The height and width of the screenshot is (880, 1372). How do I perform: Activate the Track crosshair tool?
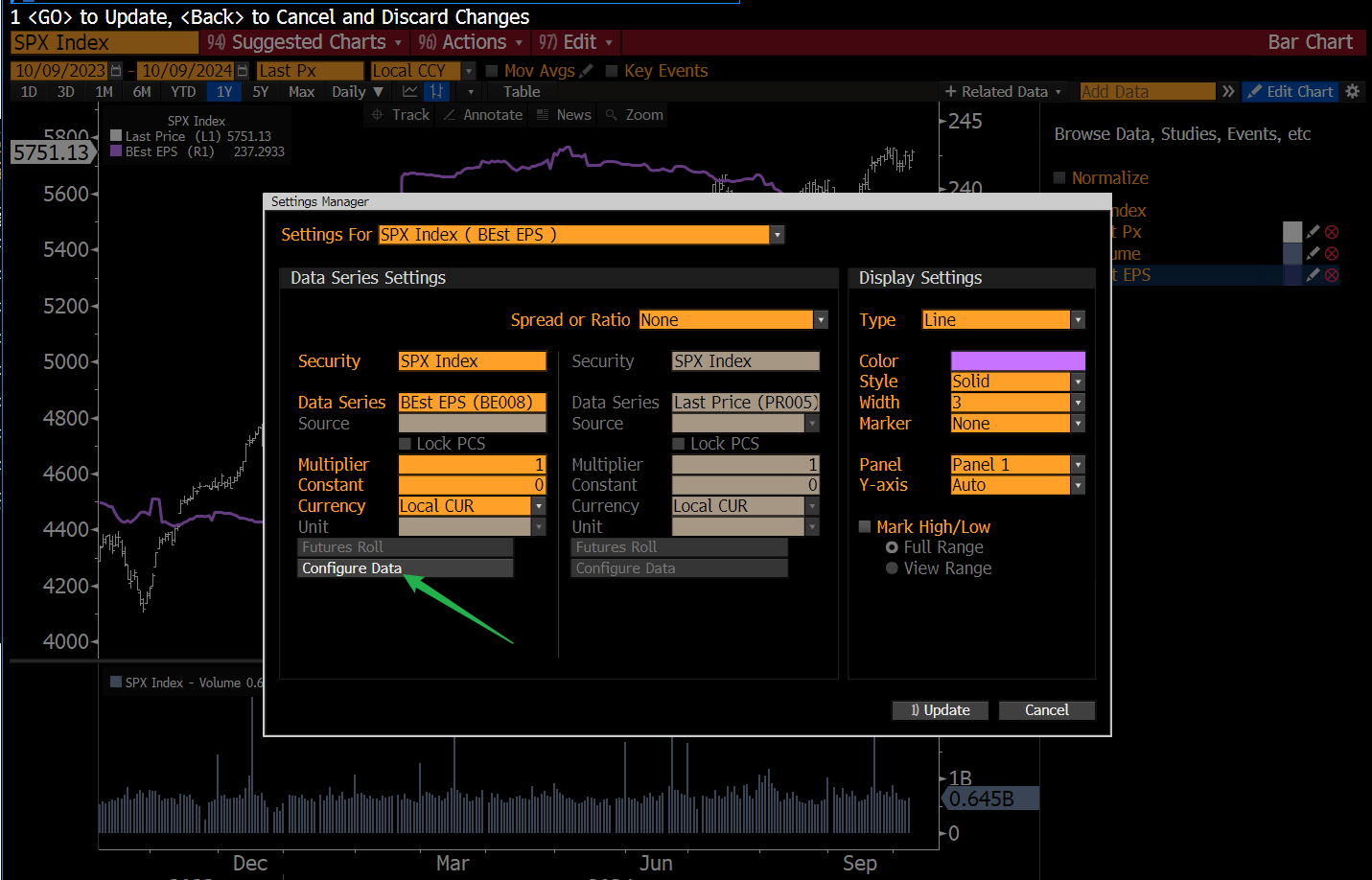click(399, 114)
